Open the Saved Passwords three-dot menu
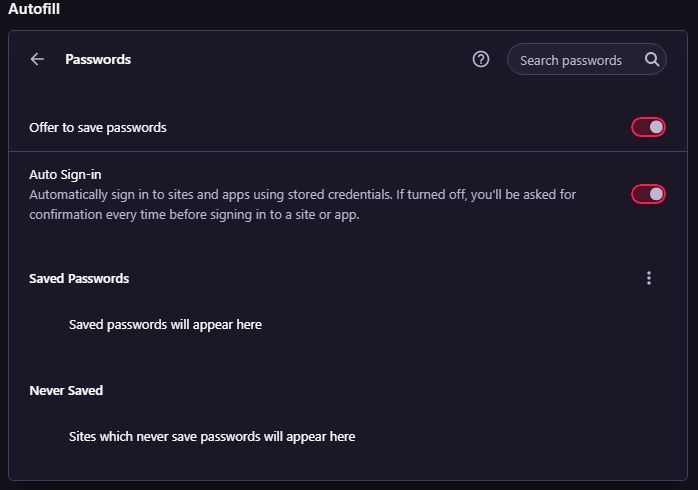698x490 pixels. (x=649, y=278)
